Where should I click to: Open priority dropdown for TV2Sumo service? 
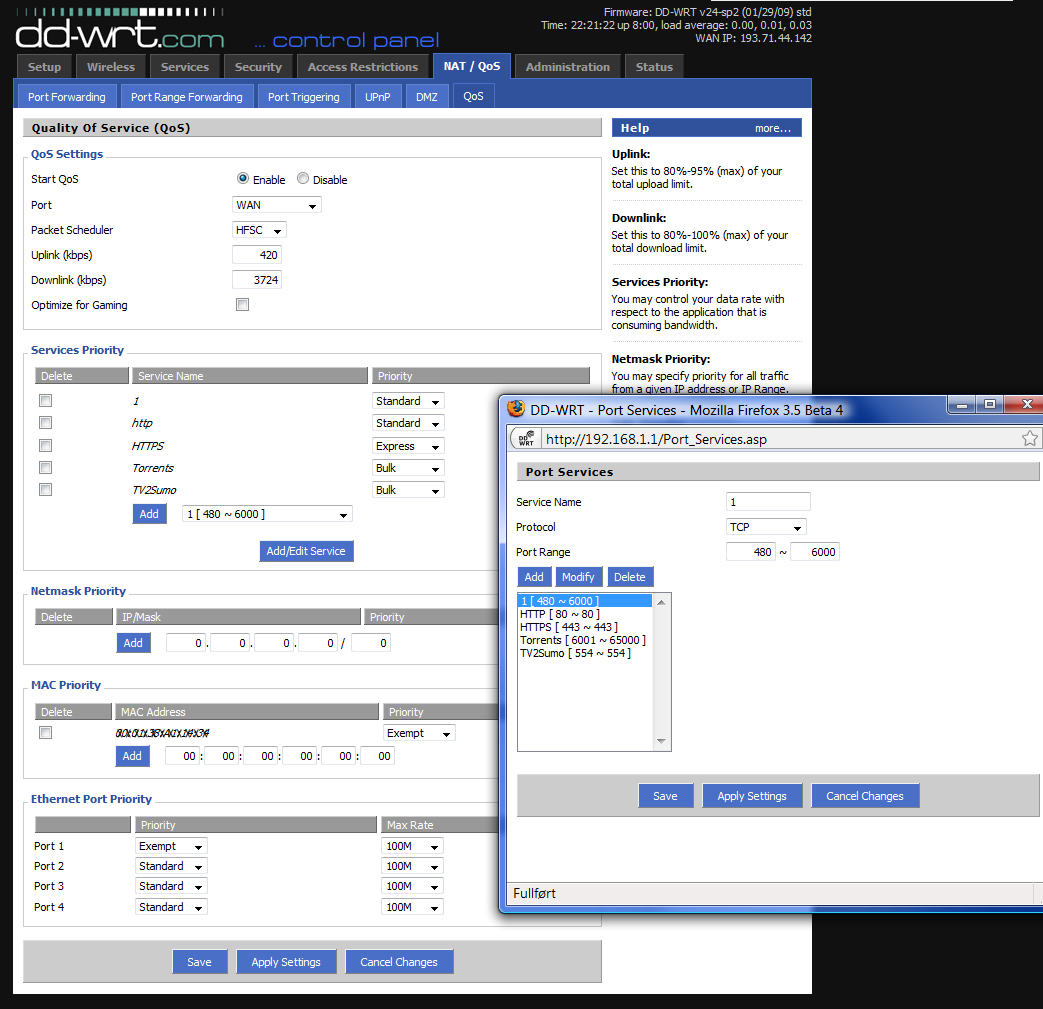point(408,490)
